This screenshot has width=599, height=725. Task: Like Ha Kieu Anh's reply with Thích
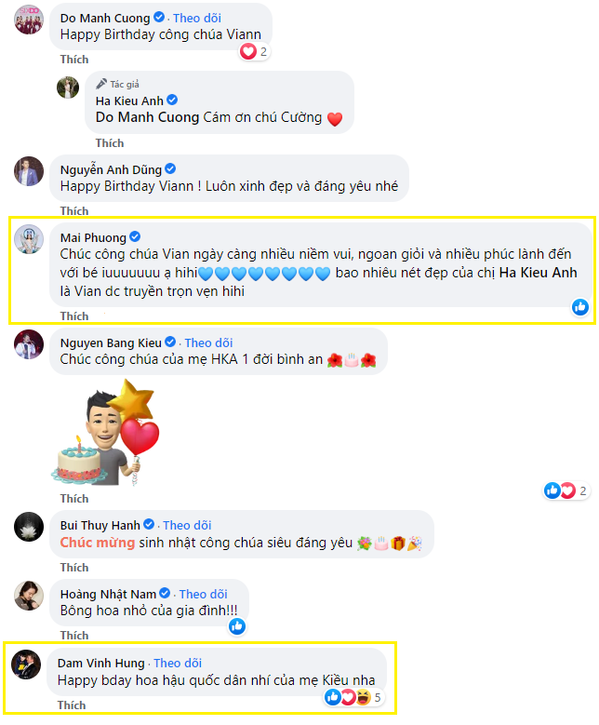[110, 143]
